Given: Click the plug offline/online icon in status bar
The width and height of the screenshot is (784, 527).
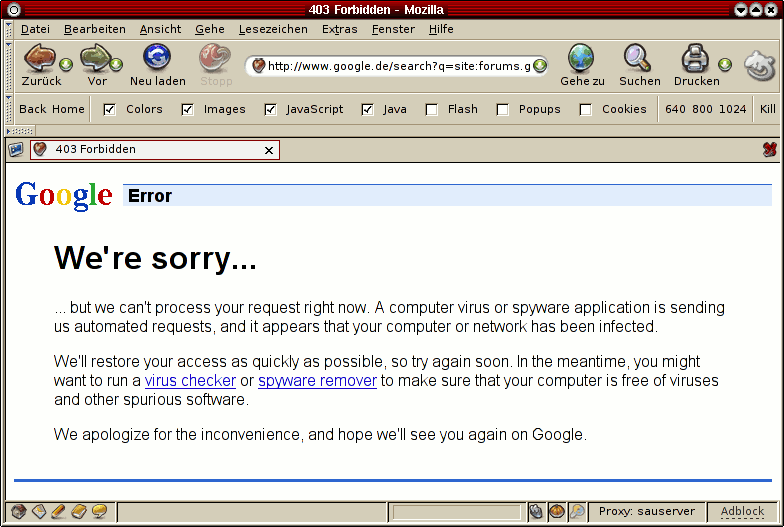Looking at the screenshot, I should click(536, 512).
